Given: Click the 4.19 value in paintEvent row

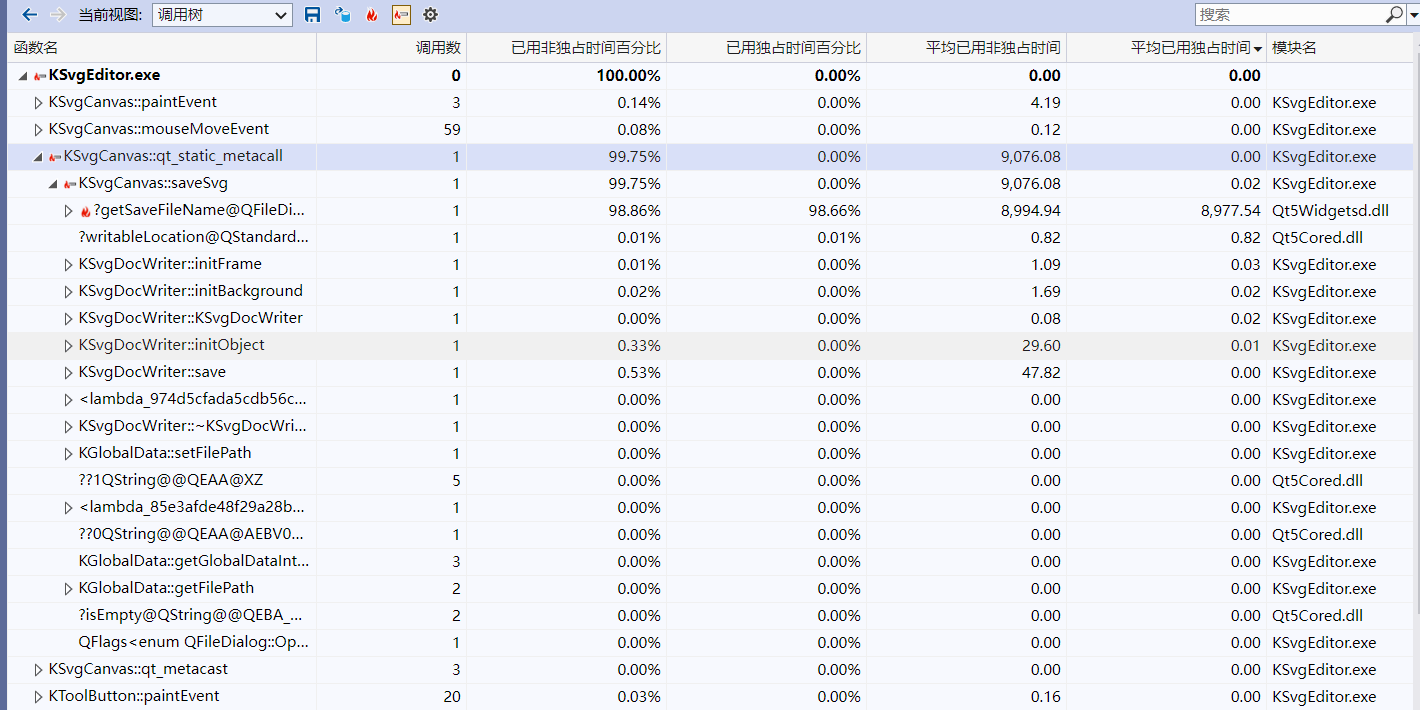Looking at the screenshot, I should [1045, 103].
